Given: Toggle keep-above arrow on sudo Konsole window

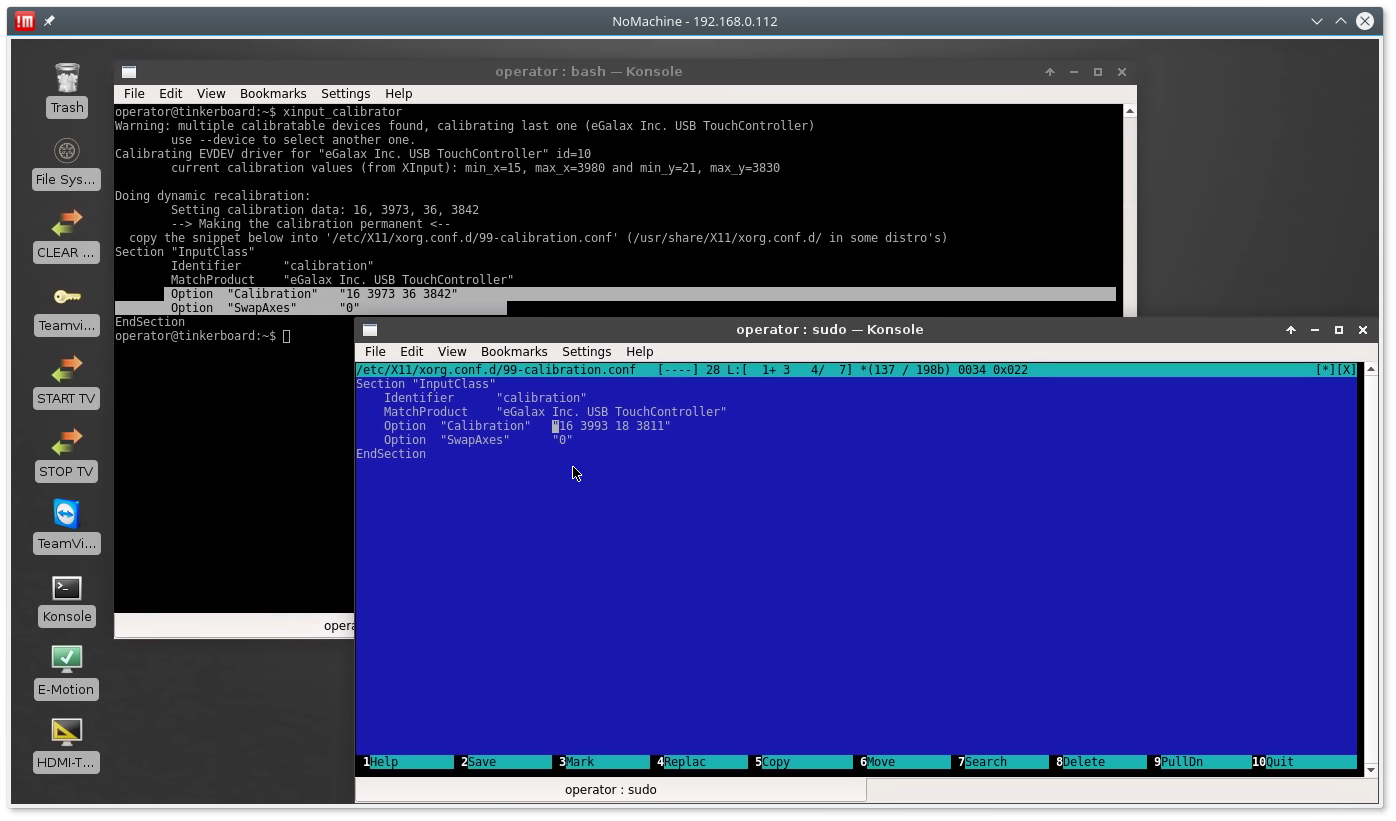Looking at the screenshot, I should click(1291, 330).
